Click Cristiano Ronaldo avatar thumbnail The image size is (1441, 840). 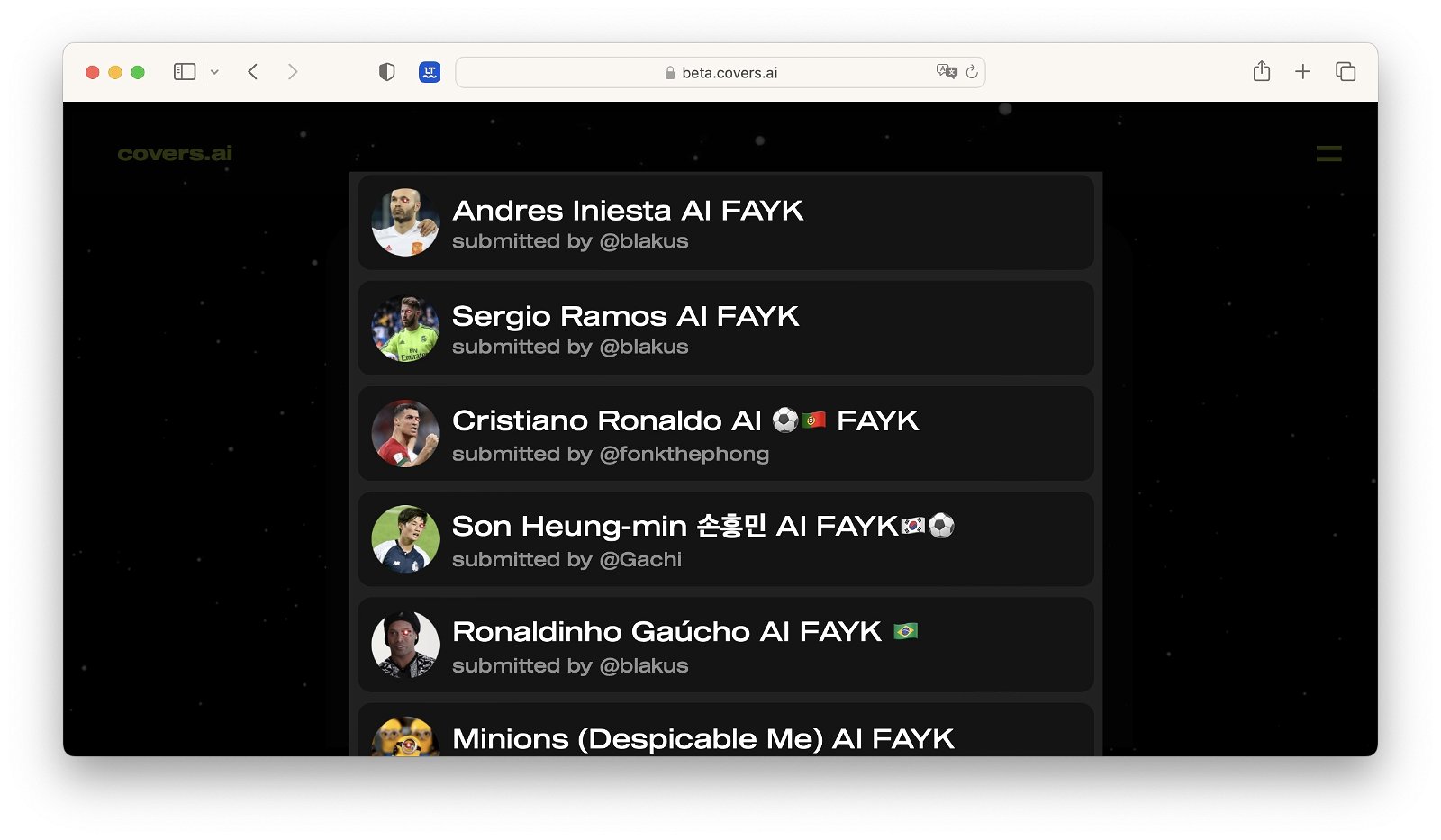(x=405, y=433)
